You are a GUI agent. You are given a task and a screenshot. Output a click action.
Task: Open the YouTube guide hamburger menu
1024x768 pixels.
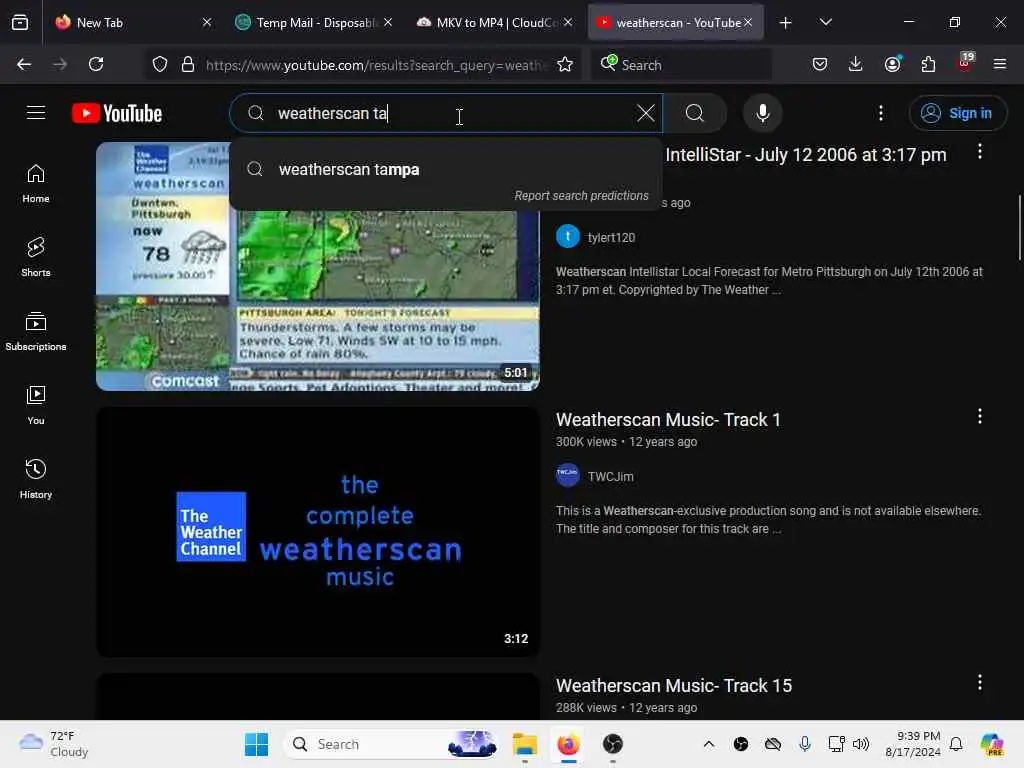(x=36, y=113)
